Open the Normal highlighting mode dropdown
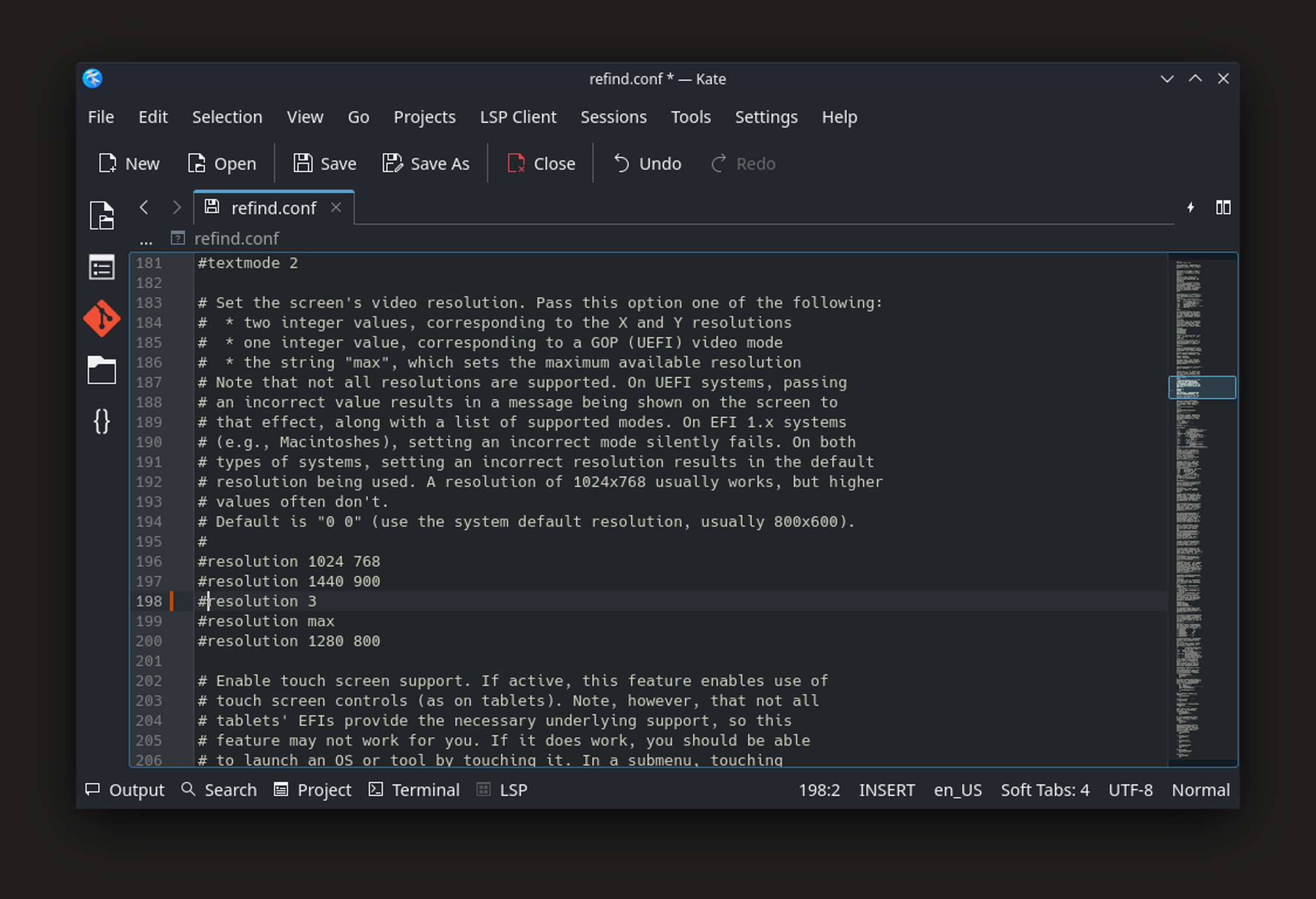The height and width of the screenshot is (899, 1316). (x=1200, y=790)
